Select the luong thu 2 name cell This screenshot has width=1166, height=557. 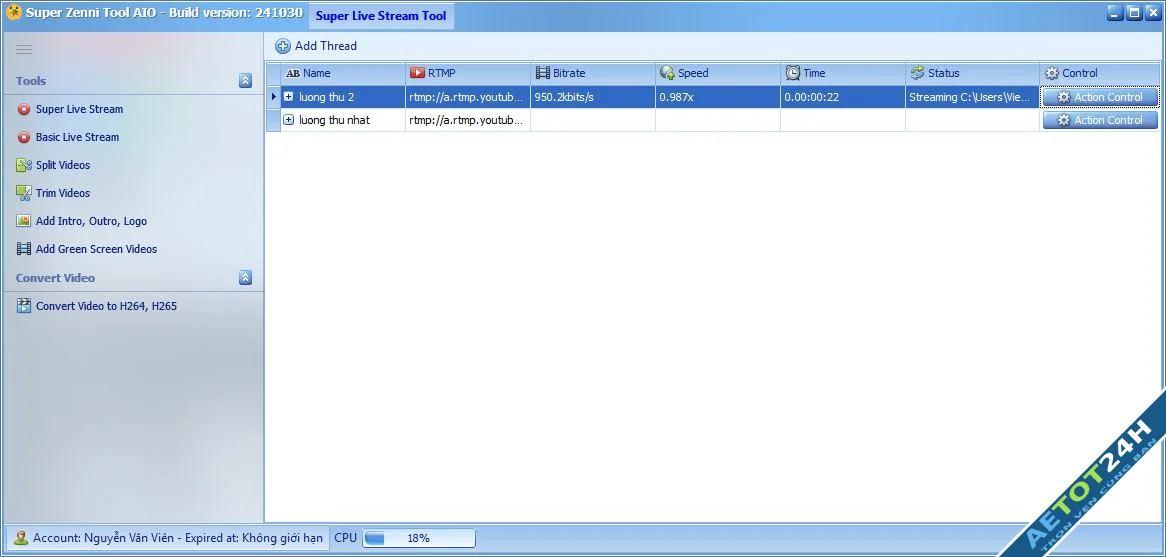click(343, 97)
